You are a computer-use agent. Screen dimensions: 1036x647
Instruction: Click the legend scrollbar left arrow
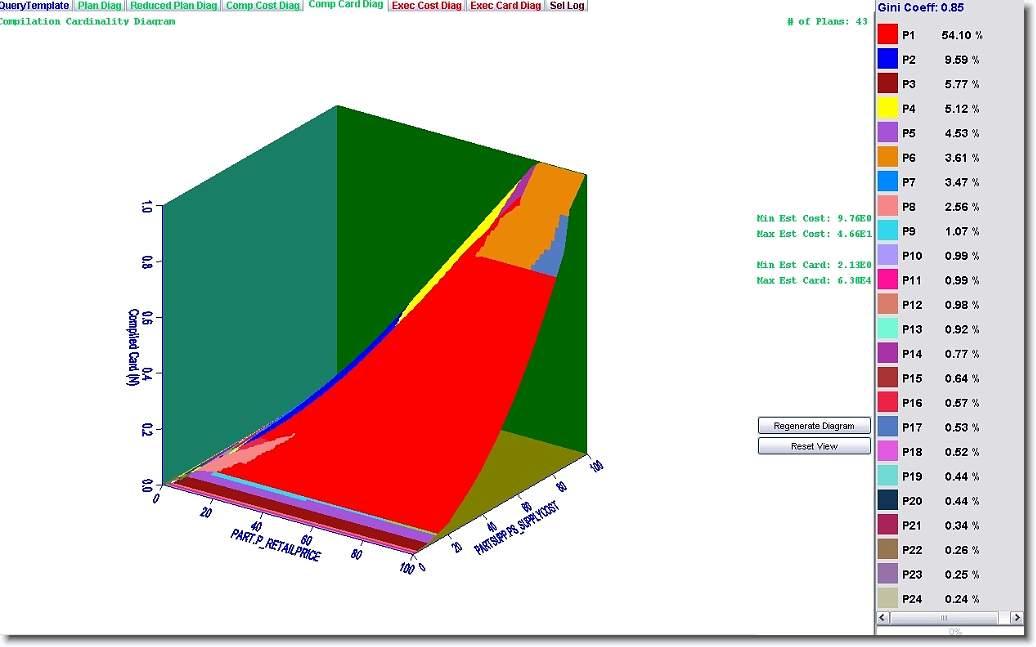(x=884, y=619)
